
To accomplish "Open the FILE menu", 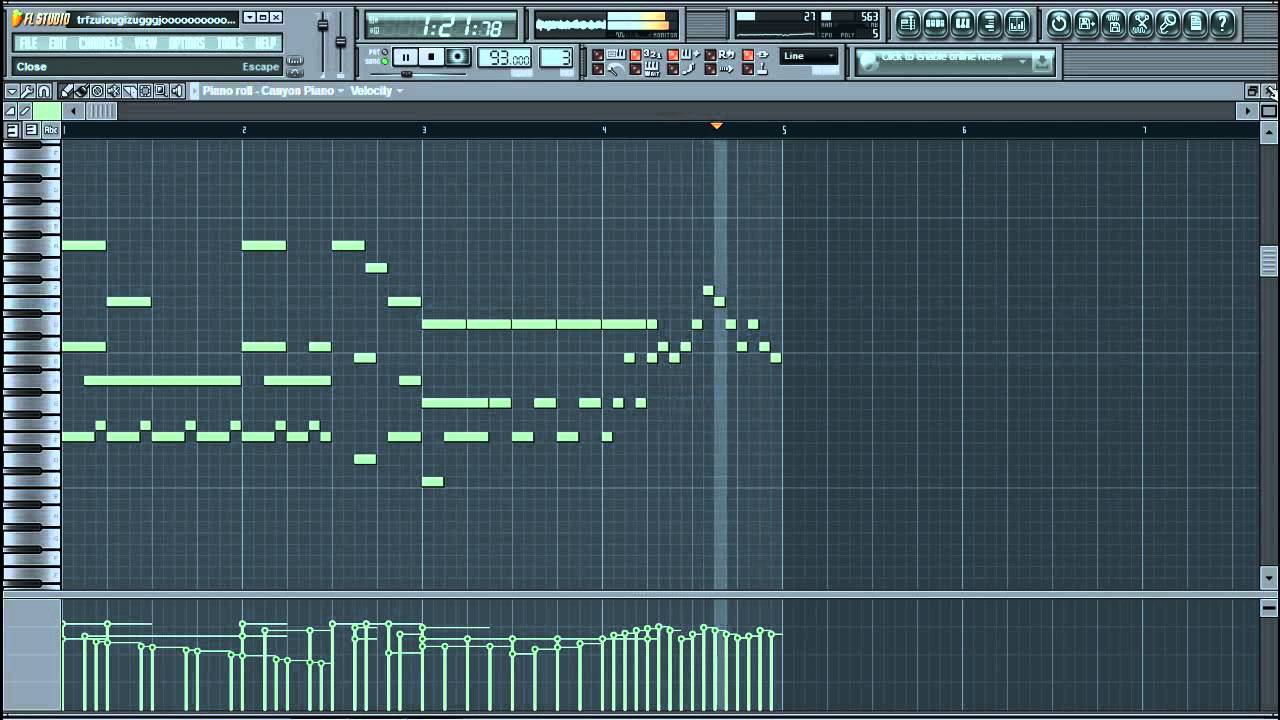I will pyautogui.click(x=28, y=43).
